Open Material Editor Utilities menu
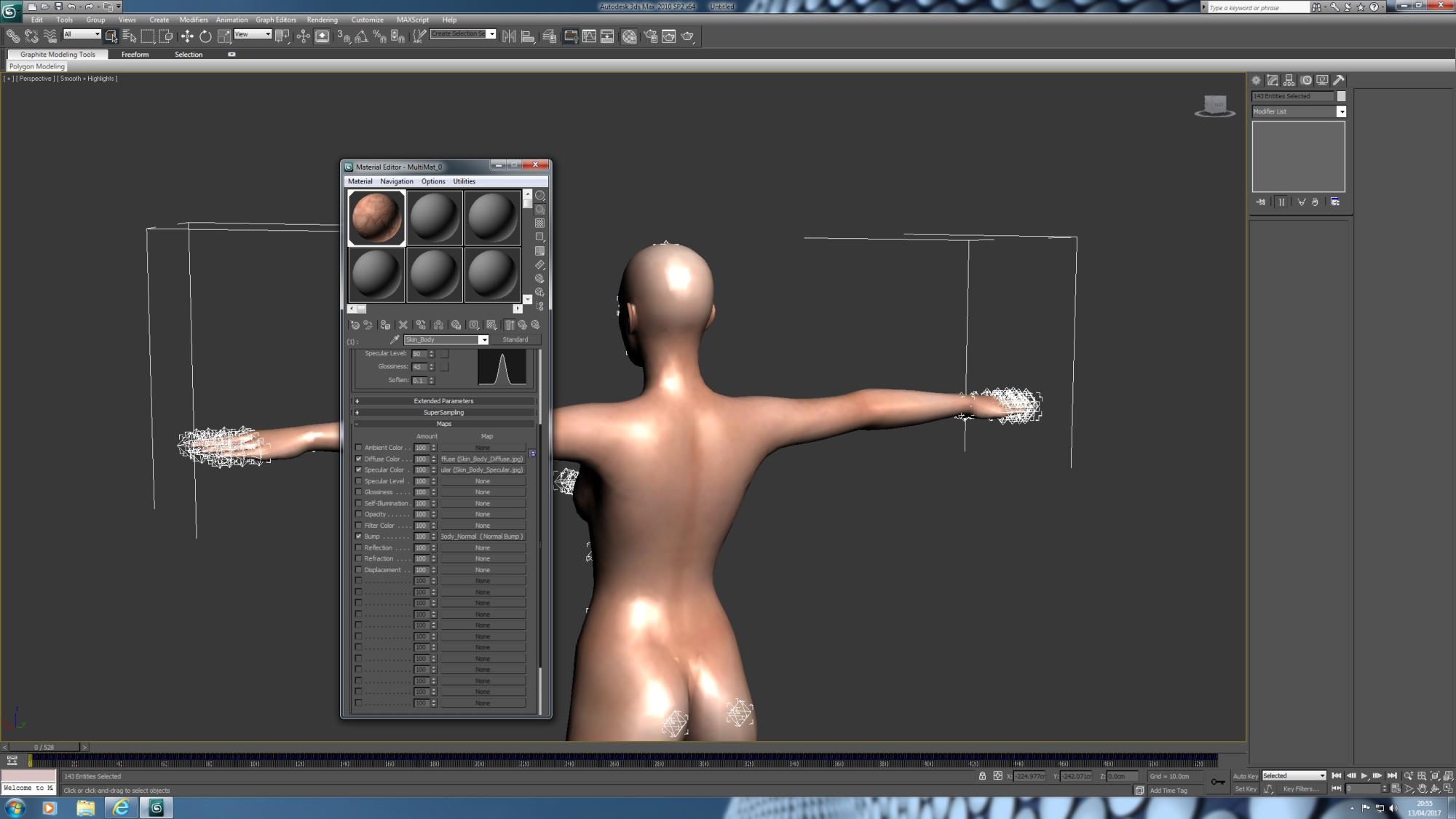Viewport: 1456px width, 819px height. coord(464,181)
